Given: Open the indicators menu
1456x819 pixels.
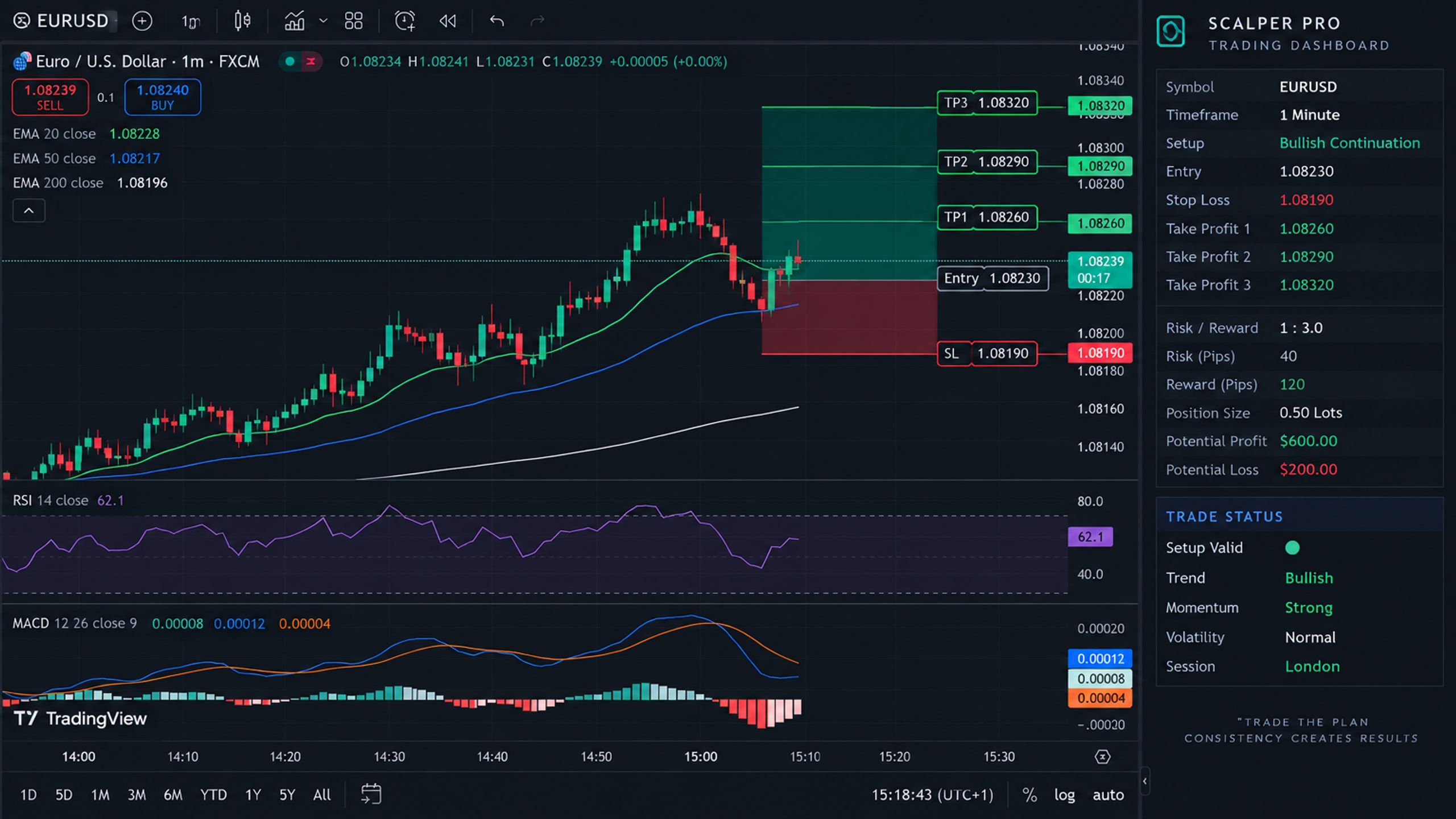Looking at the screenshot, I should (x=295, y=21).
